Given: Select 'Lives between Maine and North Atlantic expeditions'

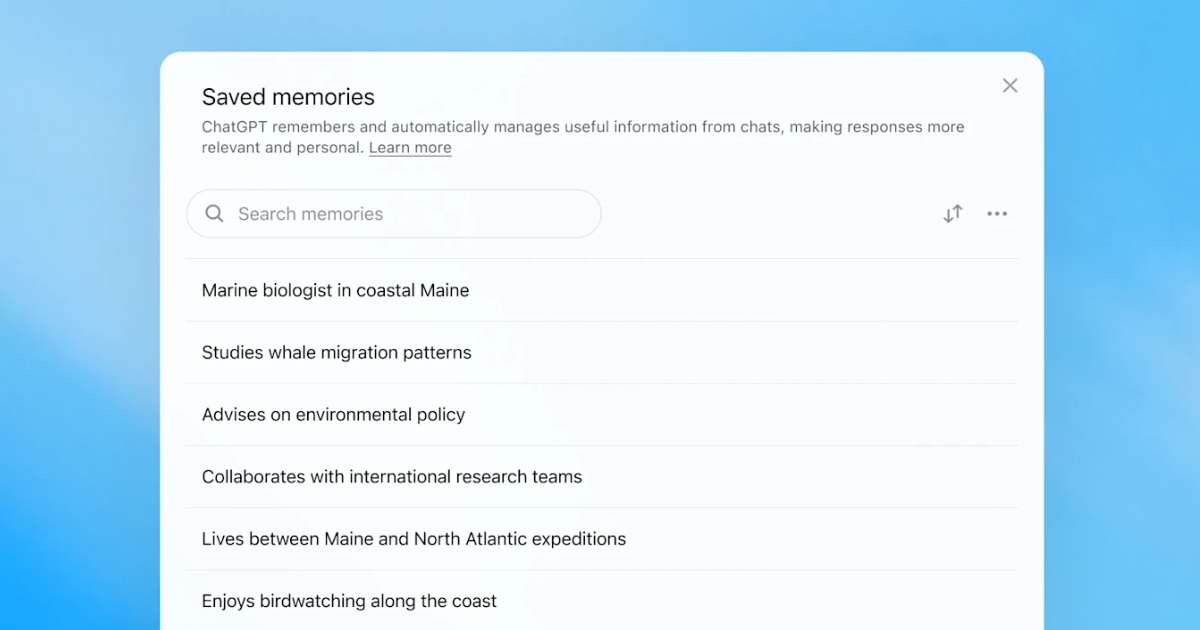Looking at the screenshot, I should (x=602, y=538).
